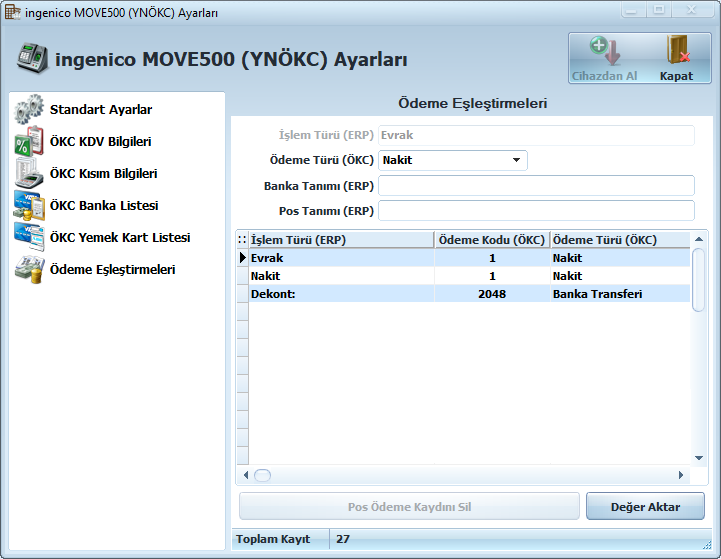The image size is (721, 559).
Task: Click the cash register icon beside ÖKC Kısım Bilgileri
Action: coord(29,173)
